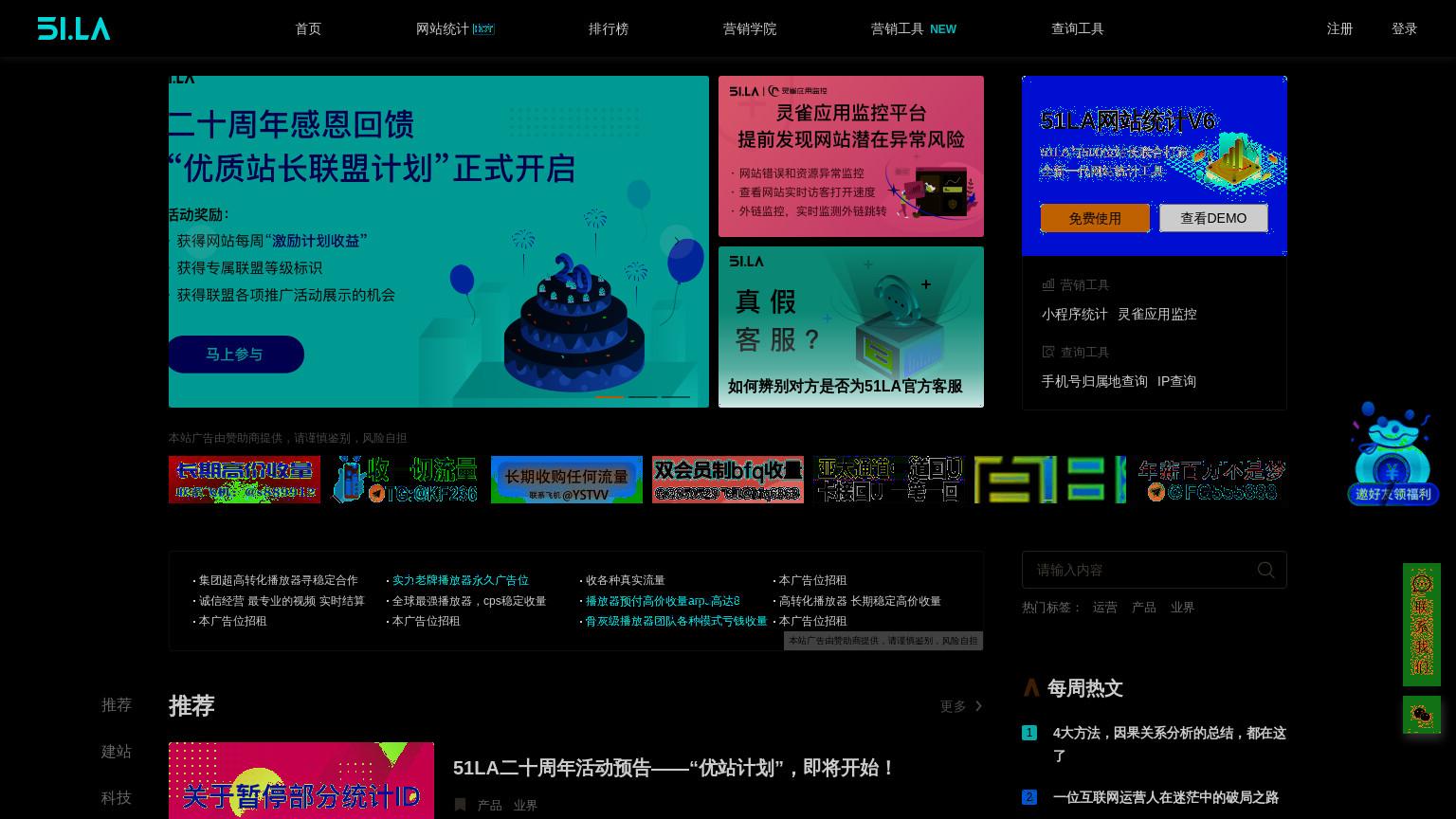This screenshot has width=1456, height=819.
Task: Select 科技 in the left category list
Action: [x=117, y=798]
